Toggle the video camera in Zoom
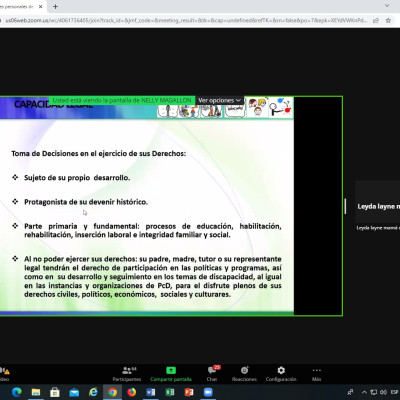Image resolution: width=400 pixels, height=400 pixels. pyautogui.click(x=4, y=374)
